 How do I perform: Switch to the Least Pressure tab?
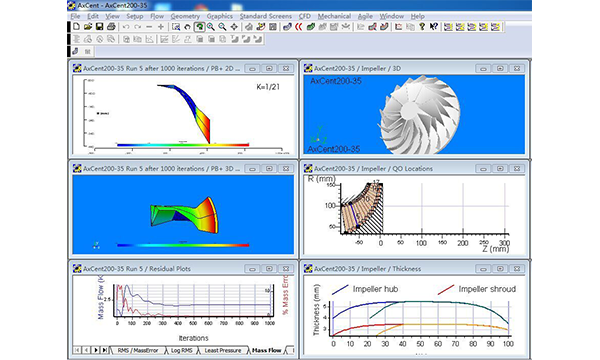[223, 350]
